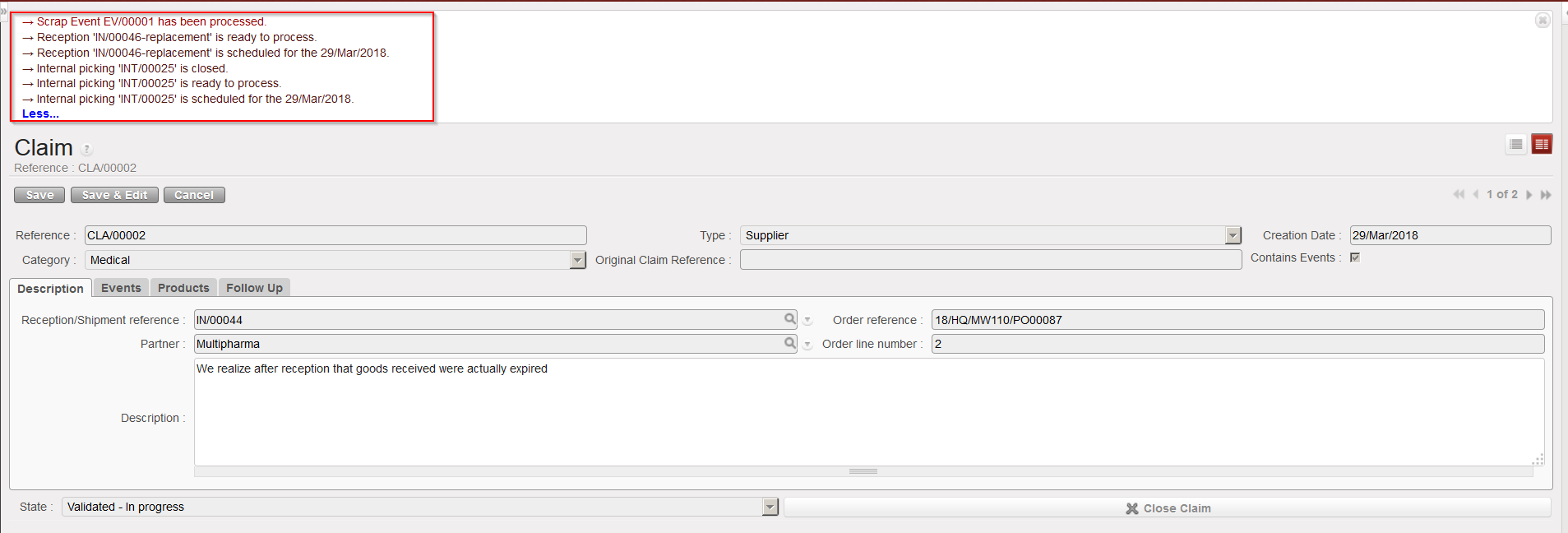Go to next claim record
Image resolution: width=1568 pixels, height=533 pixels.
point(1529,195)
